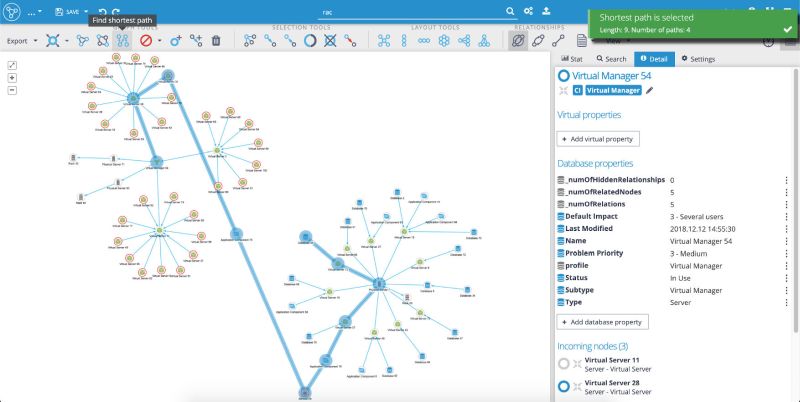
Task: Click focus icon beside Virtual Server 11
Action: click(x=577, y=364)
